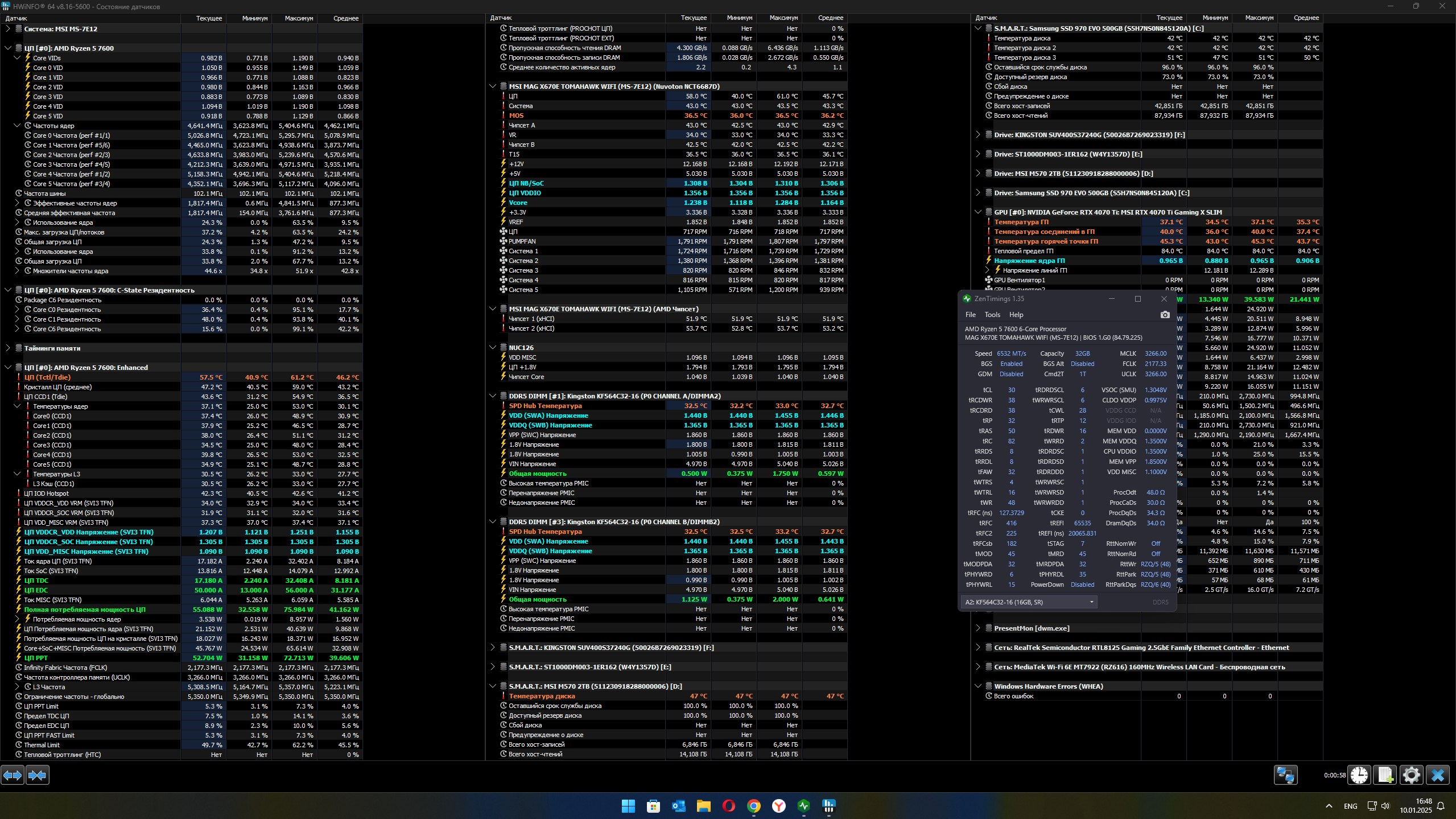Open the Tools menu in ZenTimings
Viewport: 1456px width, 819px height.
[x=992, y=315]
